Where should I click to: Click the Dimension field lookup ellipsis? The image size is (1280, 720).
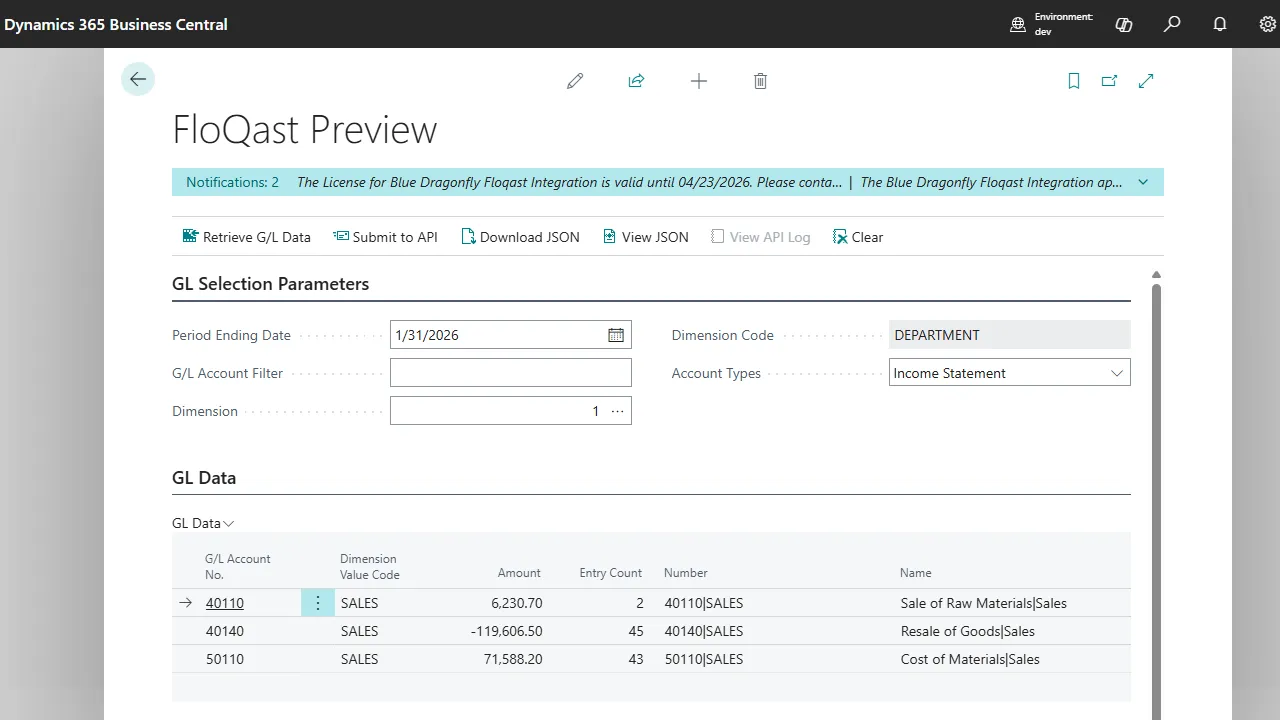617,411
